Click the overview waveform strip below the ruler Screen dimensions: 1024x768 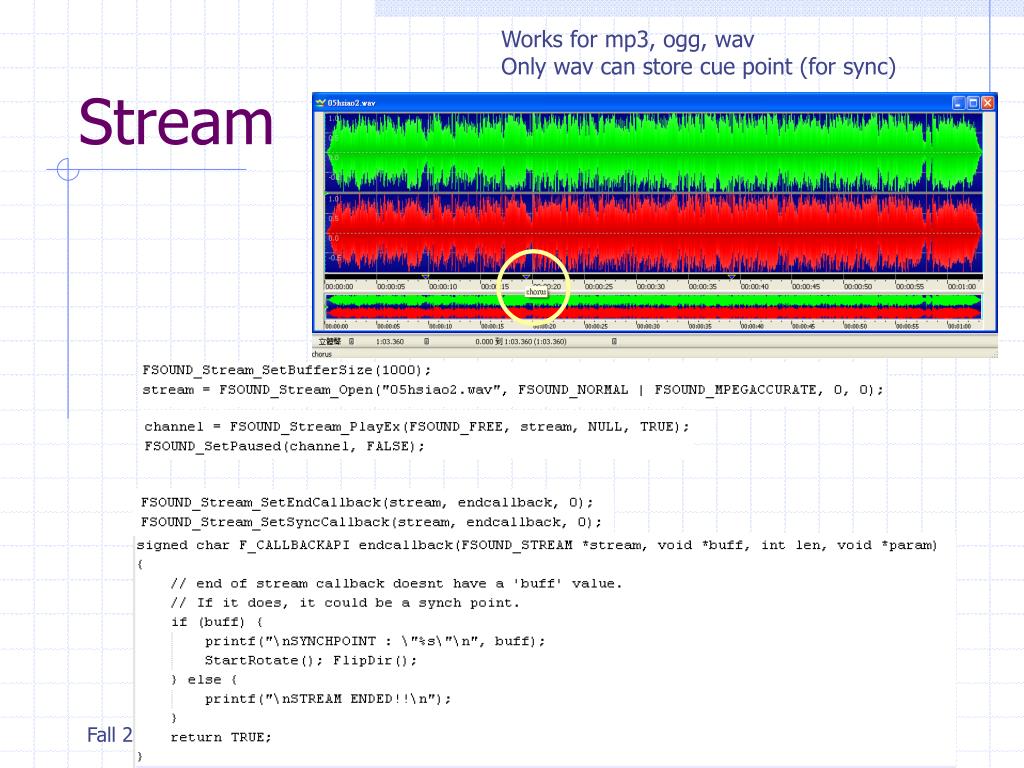pos(654,307)
